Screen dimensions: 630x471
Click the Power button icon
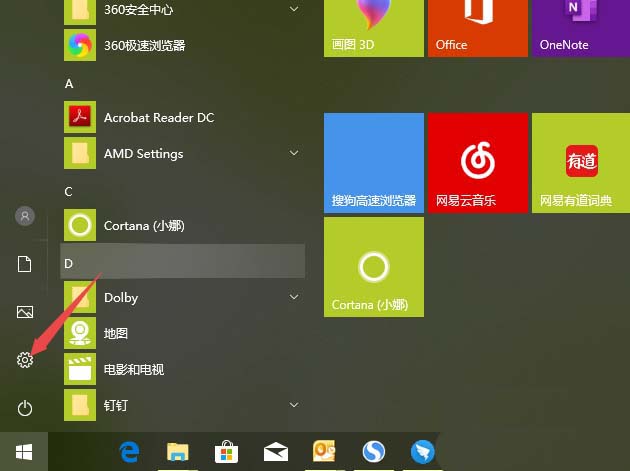[25, 408]
